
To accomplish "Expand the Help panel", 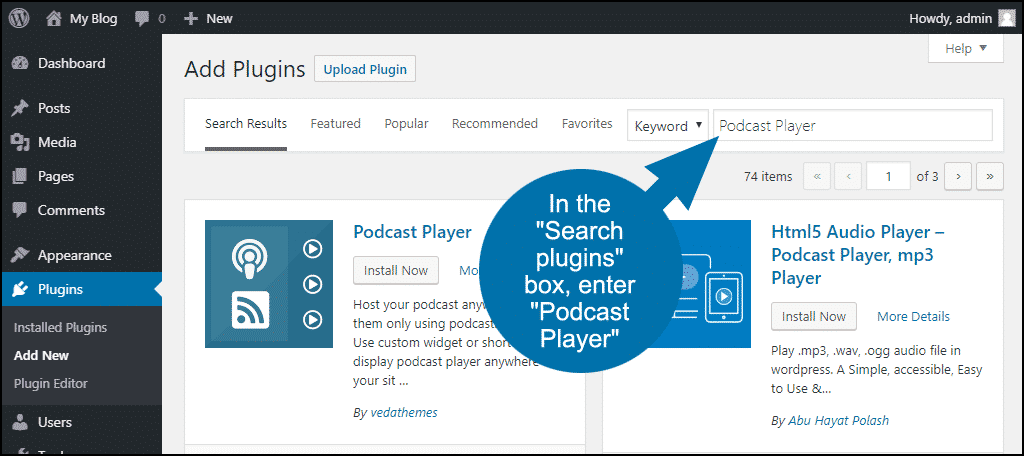I will click(965, 48).
